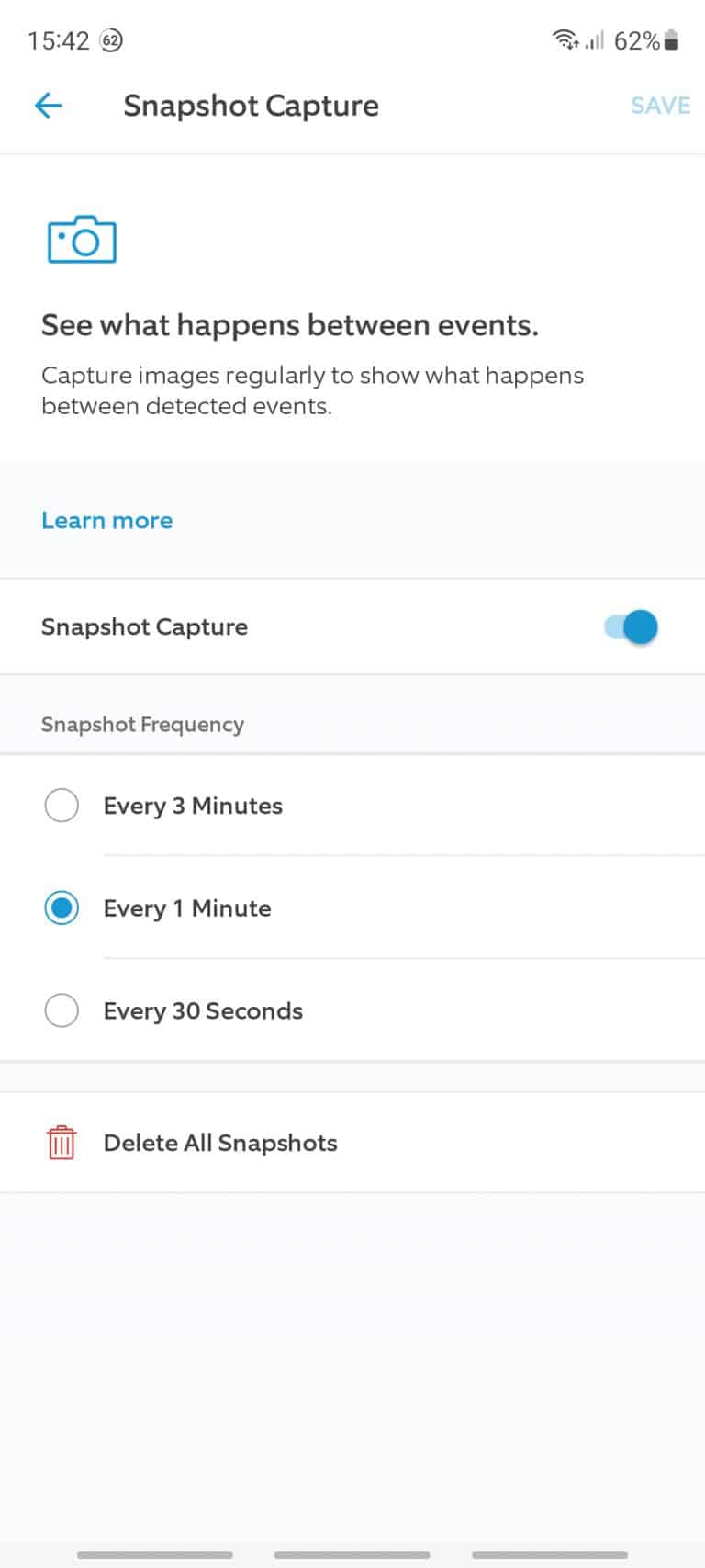This screenshot has width=705, height=1568.
Task: Open the Learn more link
Action: (106, 520)
